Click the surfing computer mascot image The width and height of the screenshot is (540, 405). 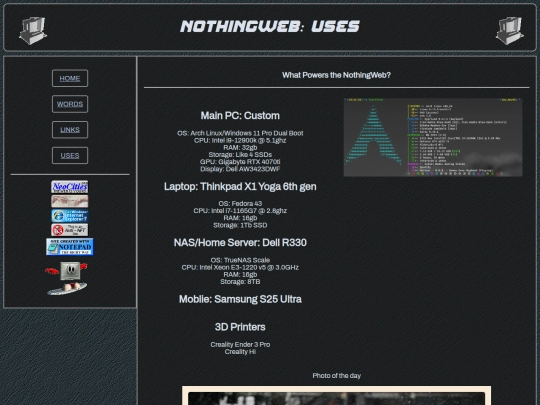tap(67, 278)
